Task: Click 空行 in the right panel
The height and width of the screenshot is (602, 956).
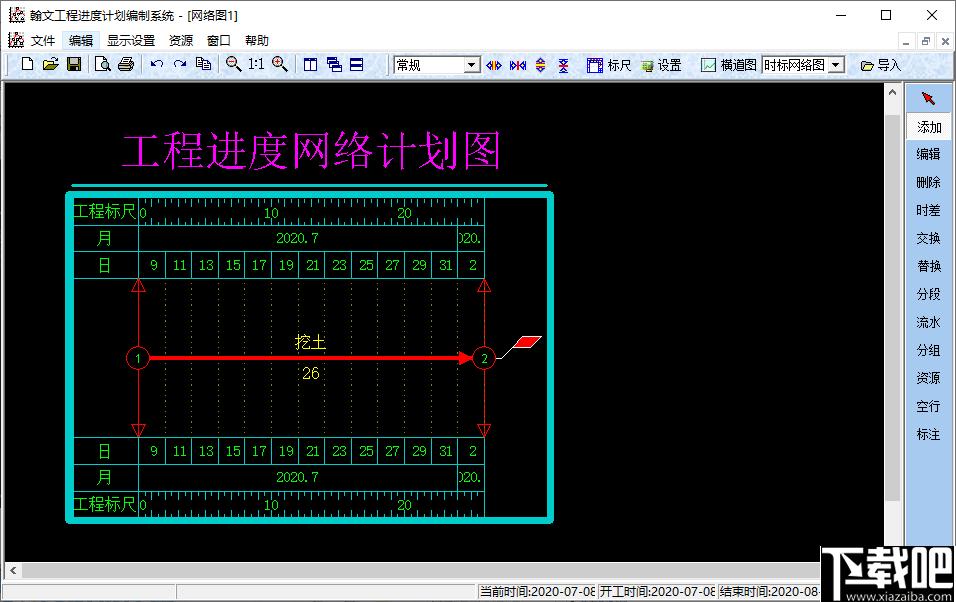Action: [929, 406]
